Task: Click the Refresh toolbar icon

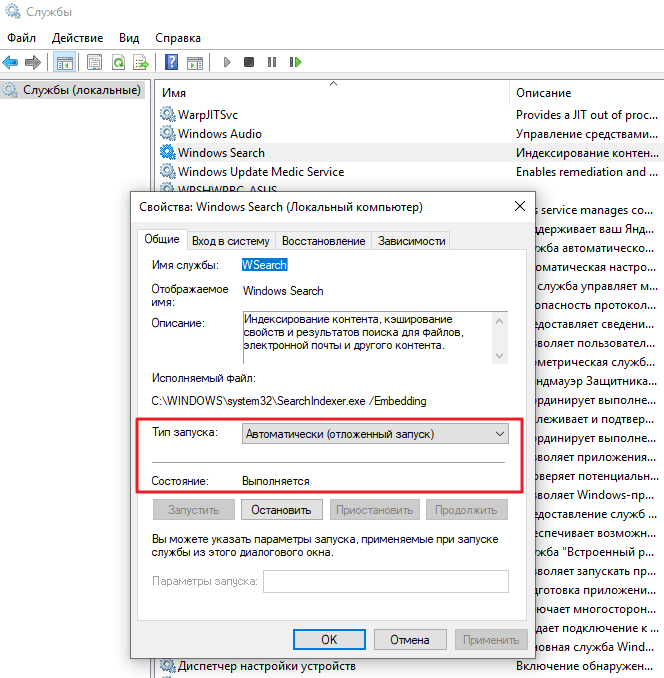Action: coord(118,62)
